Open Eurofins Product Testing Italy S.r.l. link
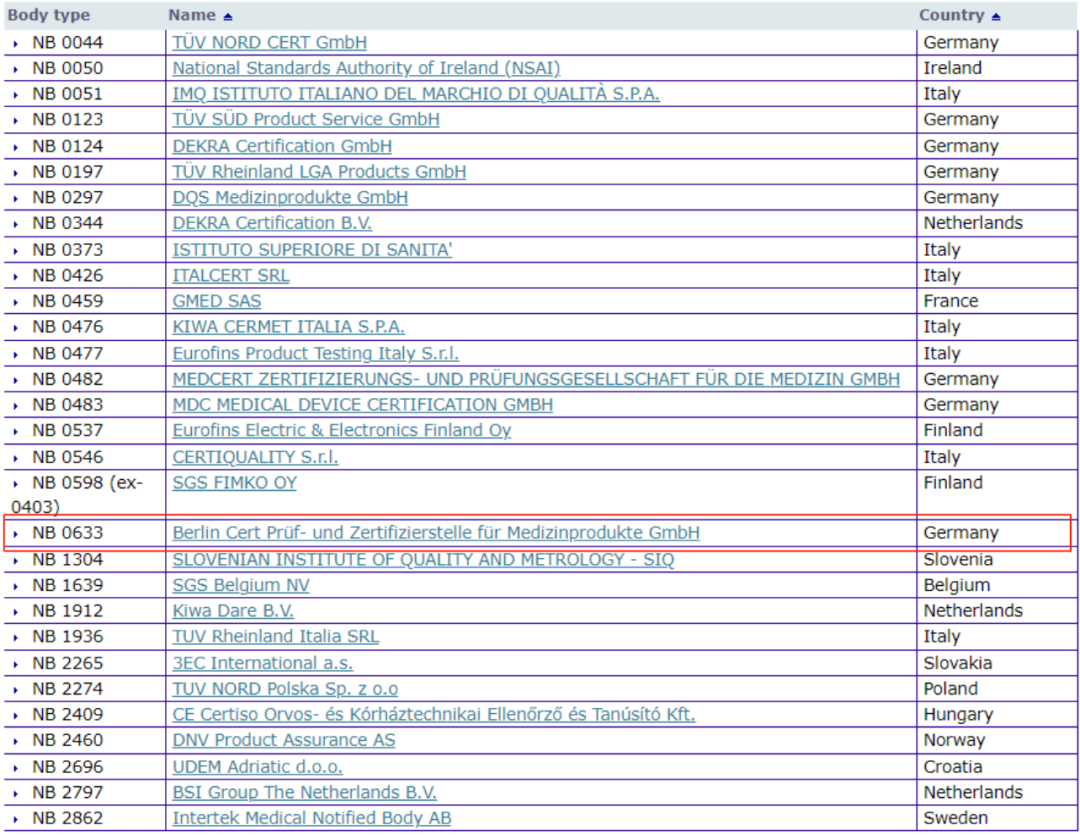Viewport: 1080px width, 836px height. coord(315,353)
